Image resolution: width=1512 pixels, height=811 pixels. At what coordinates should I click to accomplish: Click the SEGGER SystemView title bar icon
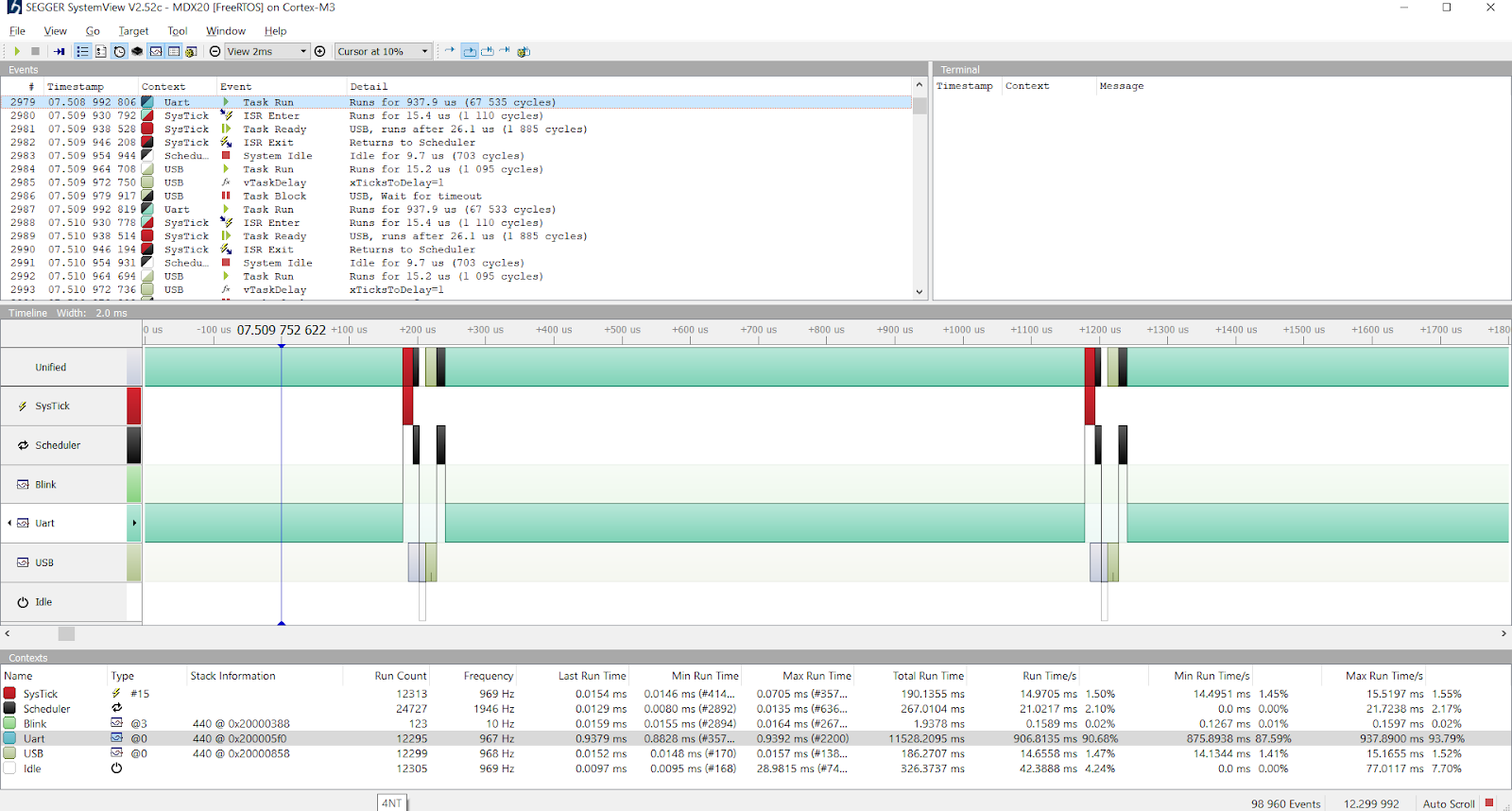(13, 8)
